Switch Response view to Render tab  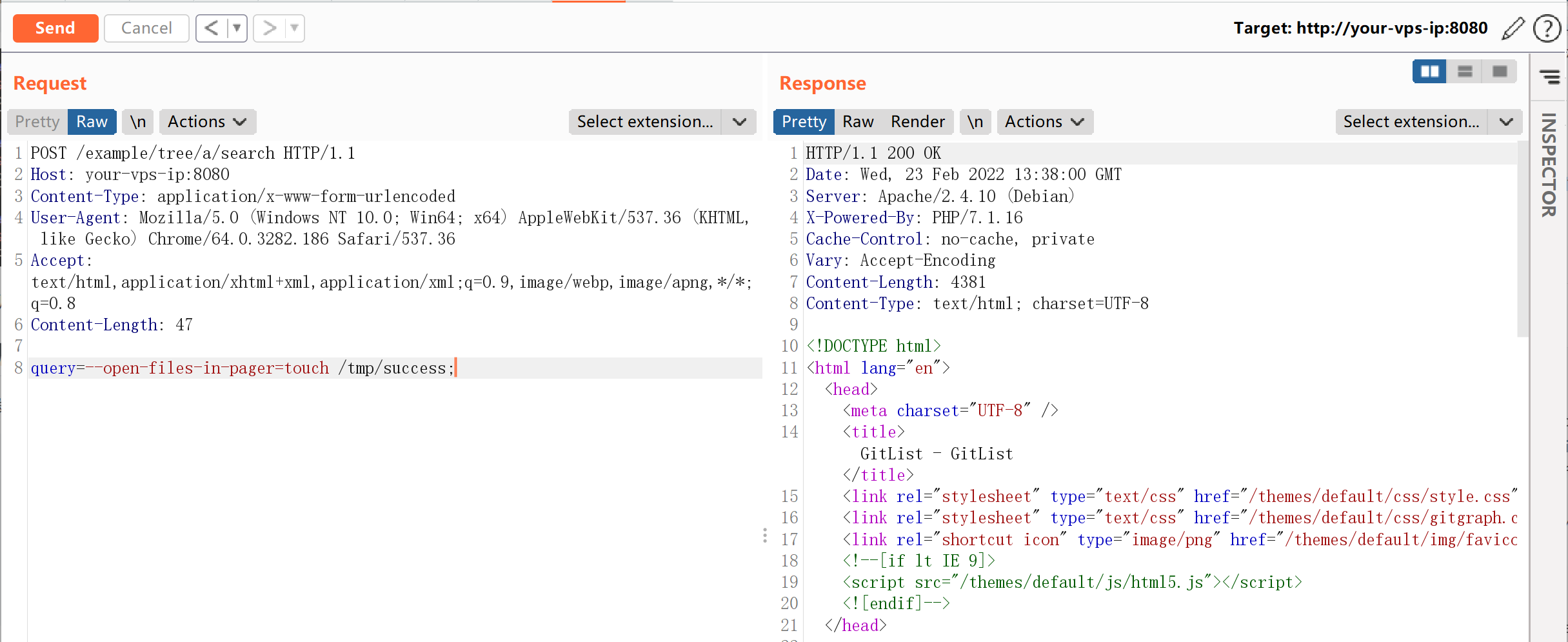click(917, 122)
